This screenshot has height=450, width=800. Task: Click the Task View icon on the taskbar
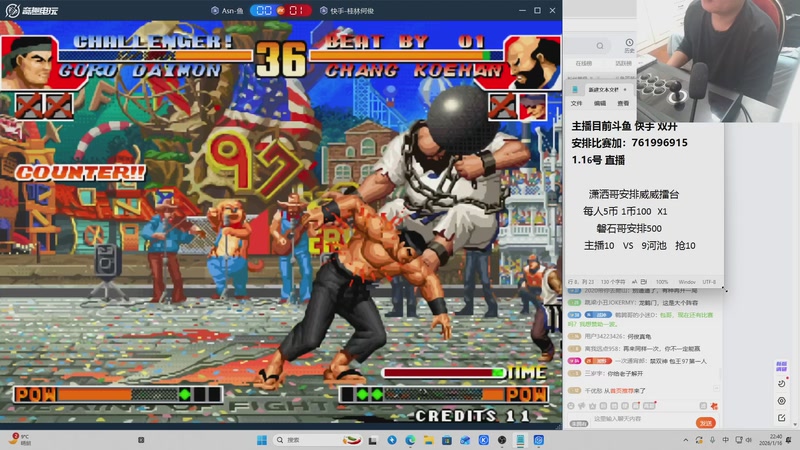point(373,440)
